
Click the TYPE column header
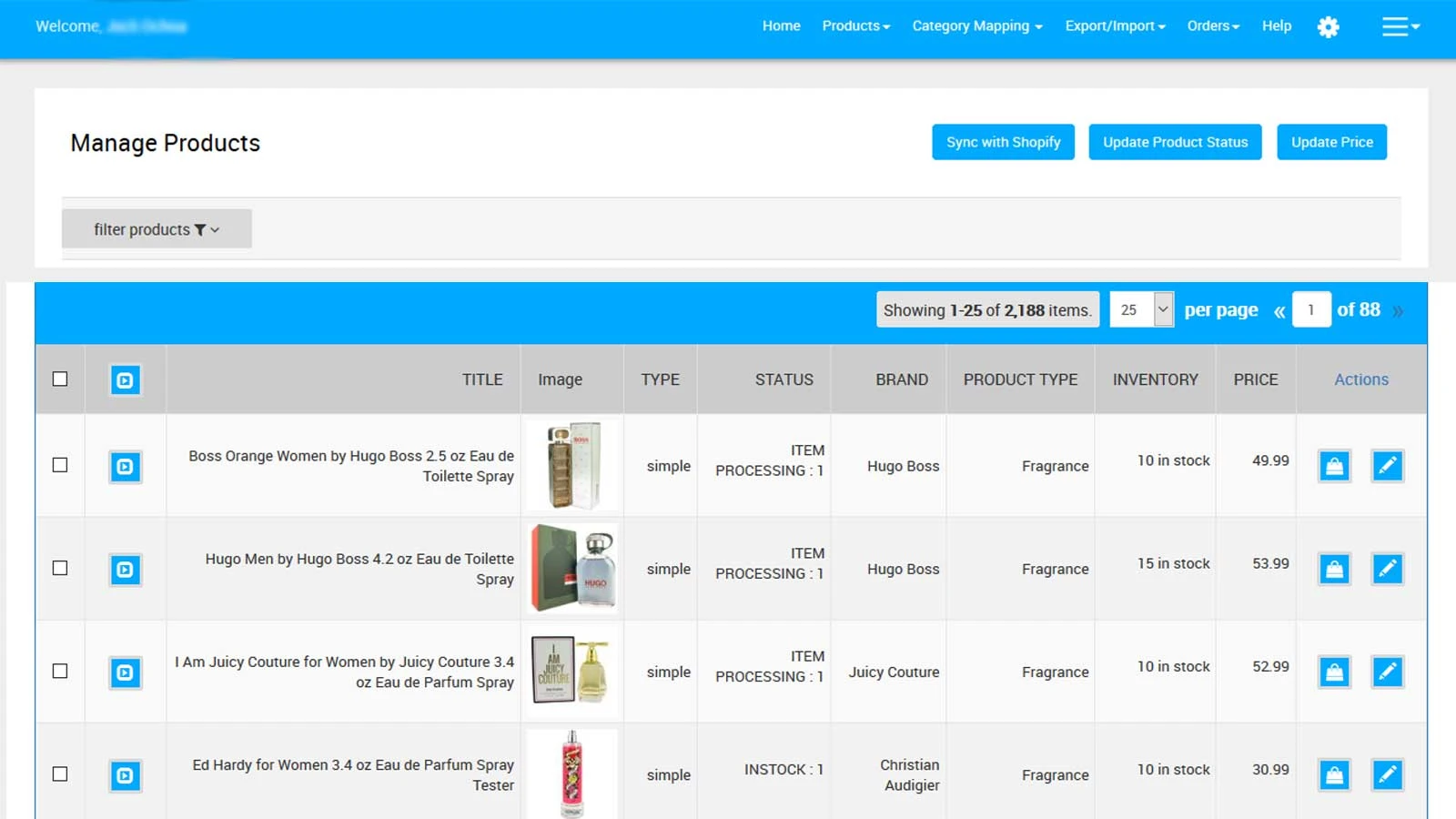tap(660, 379)
